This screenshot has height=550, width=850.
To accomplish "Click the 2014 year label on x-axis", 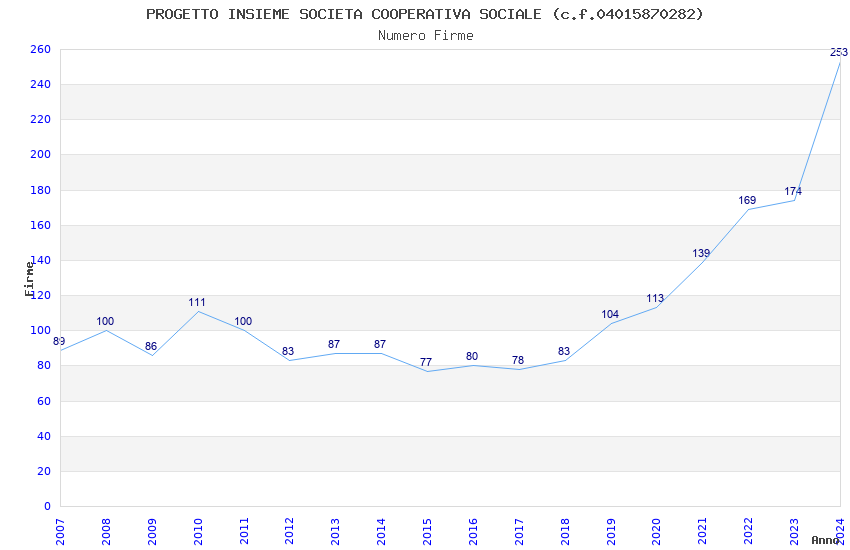I will point(381,532).
